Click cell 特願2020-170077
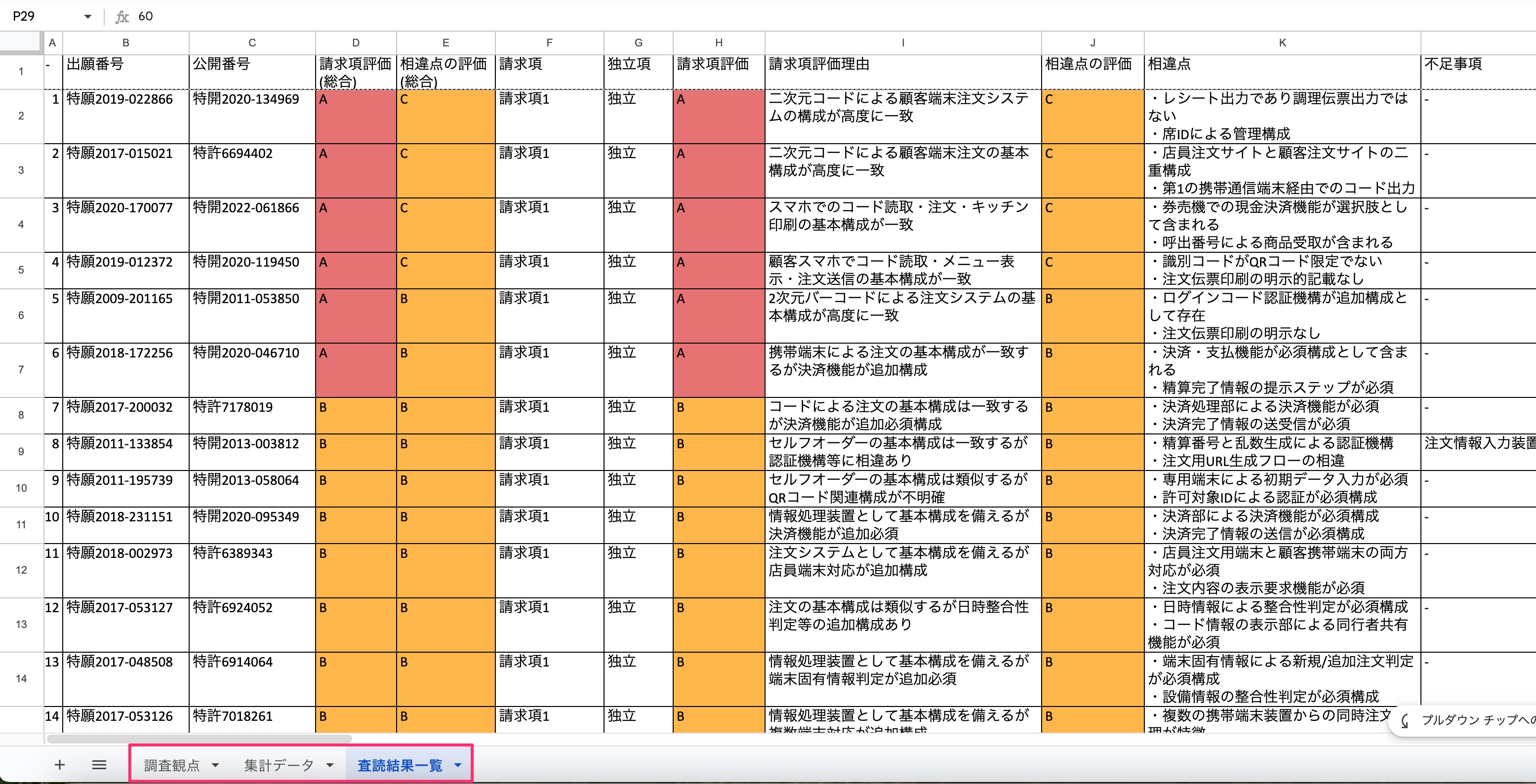The width and height of the screenshot is (1536, 784). 126,225
